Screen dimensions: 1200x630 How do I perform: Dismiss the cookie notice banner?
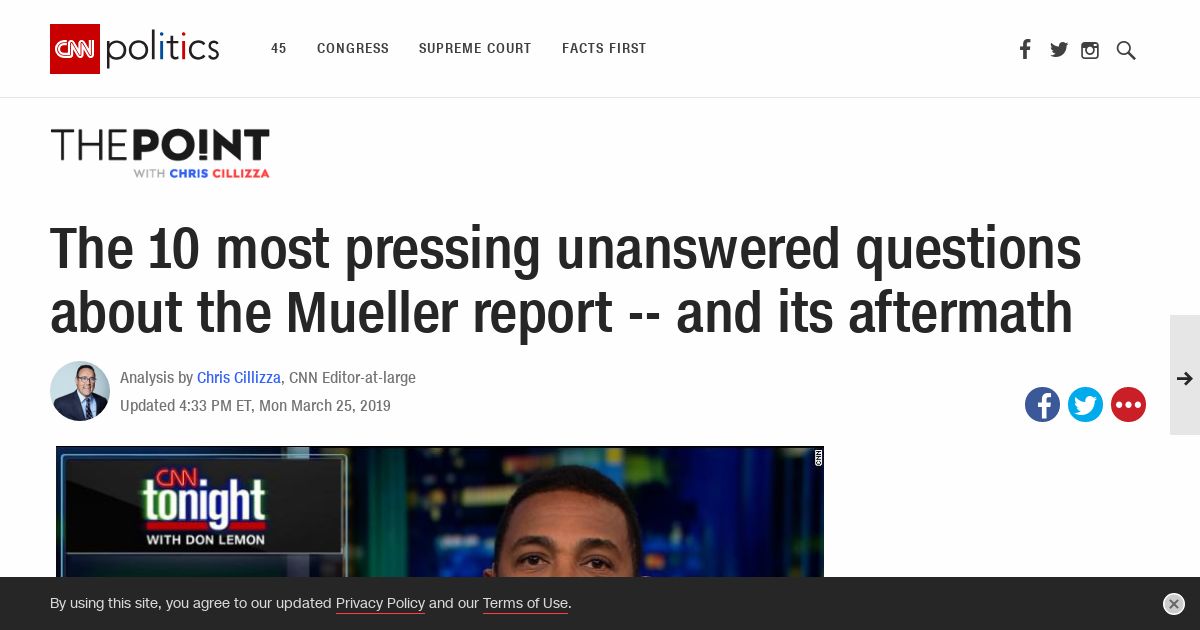click(x=1174, y=604)
